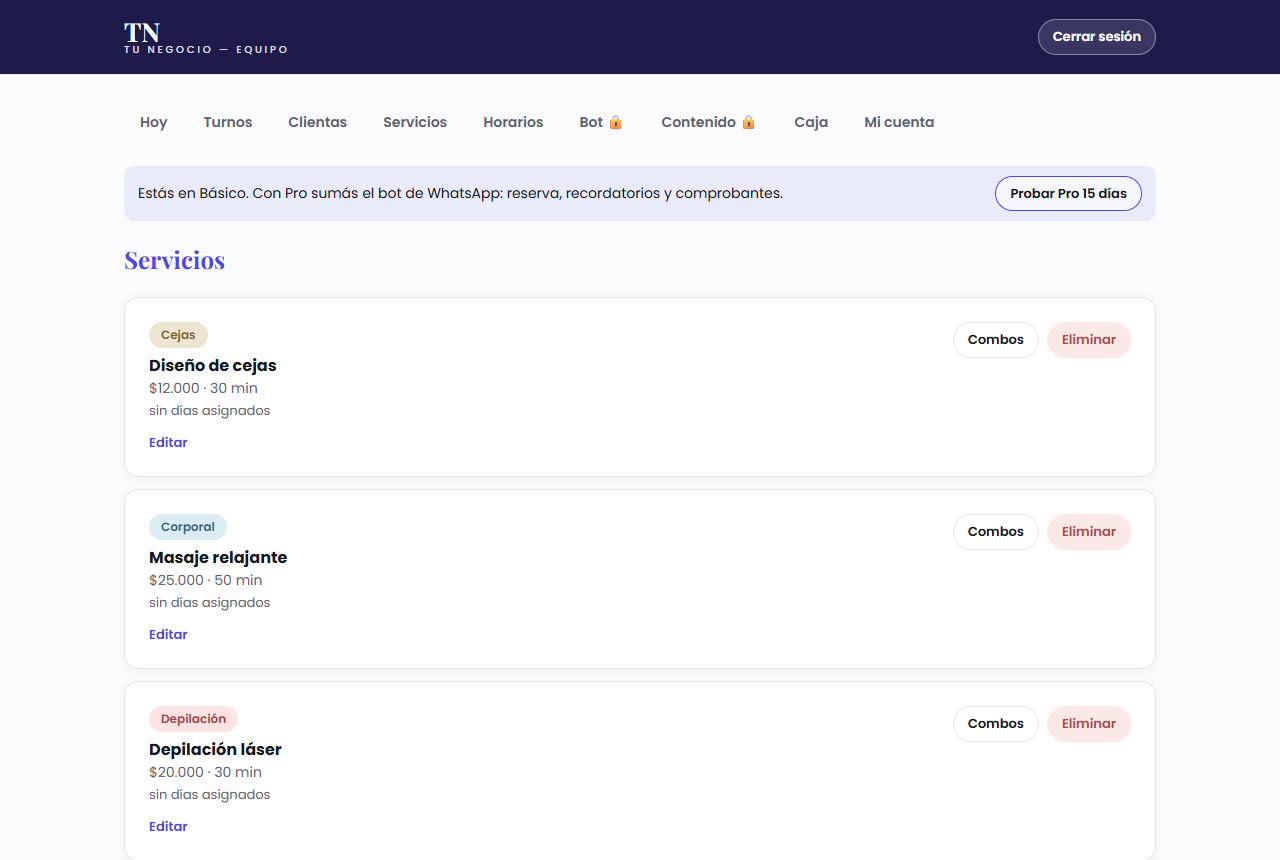This screenshot has height=860, width=1280.
Task: Select the Depilación láser title
Action: coord(215,749)
